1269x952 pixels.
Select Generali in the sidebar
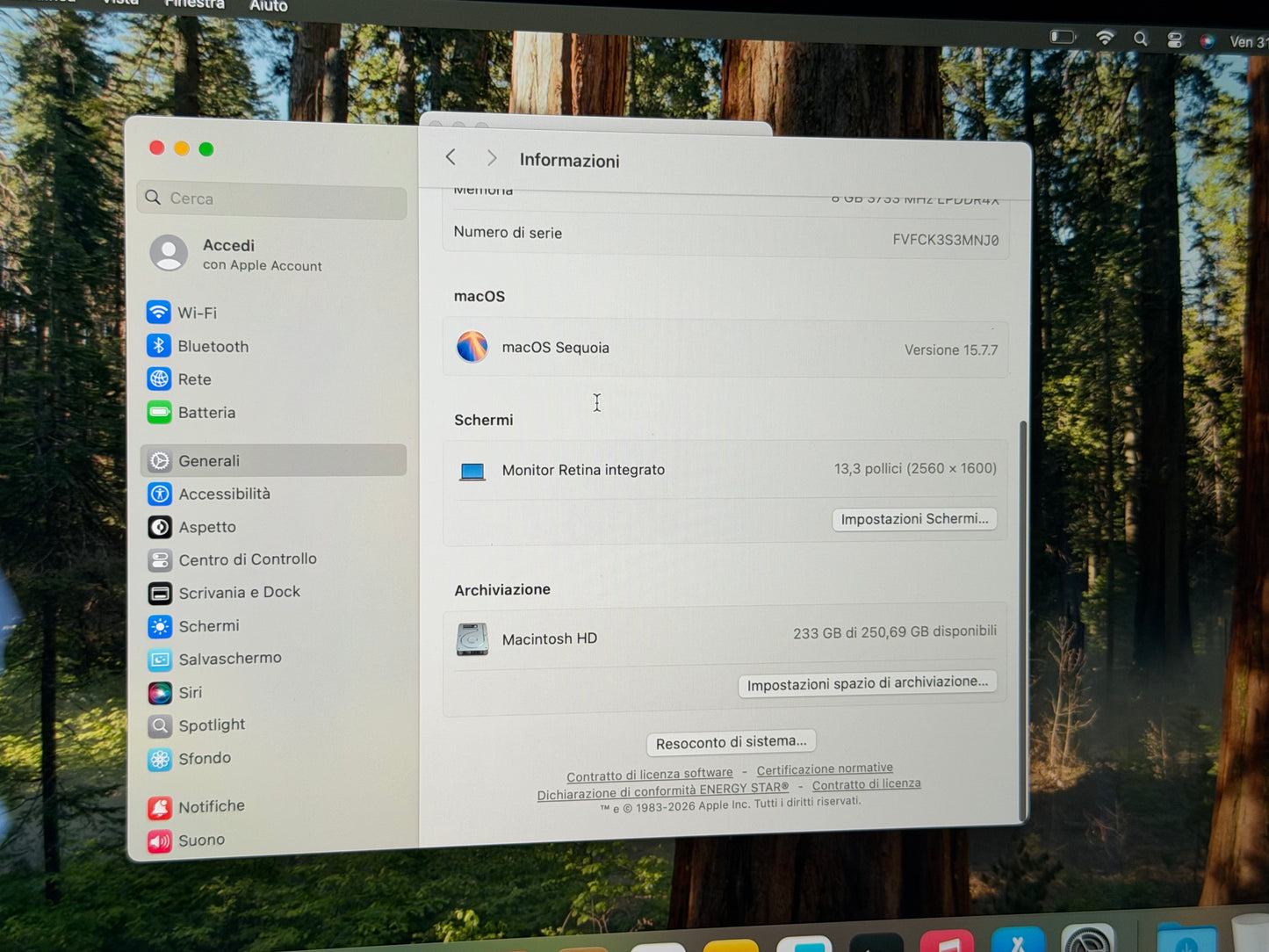pyautogui.click(x=273, y=461)
